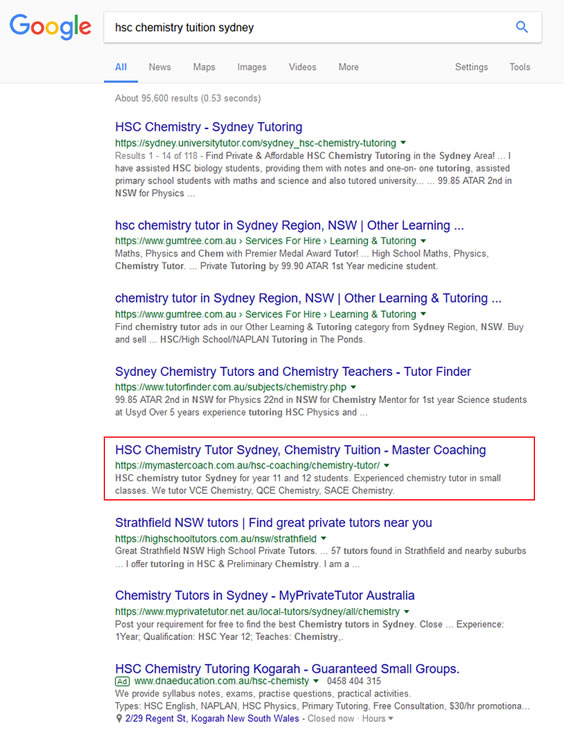Open search Settings

click(471, 67)
